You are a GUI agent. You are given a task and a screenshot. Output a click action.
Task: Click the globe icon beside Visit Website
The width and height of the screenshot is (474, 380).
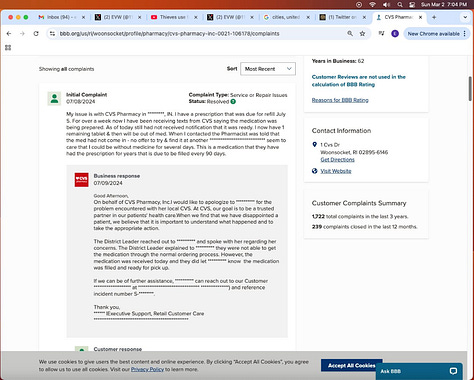314,171
